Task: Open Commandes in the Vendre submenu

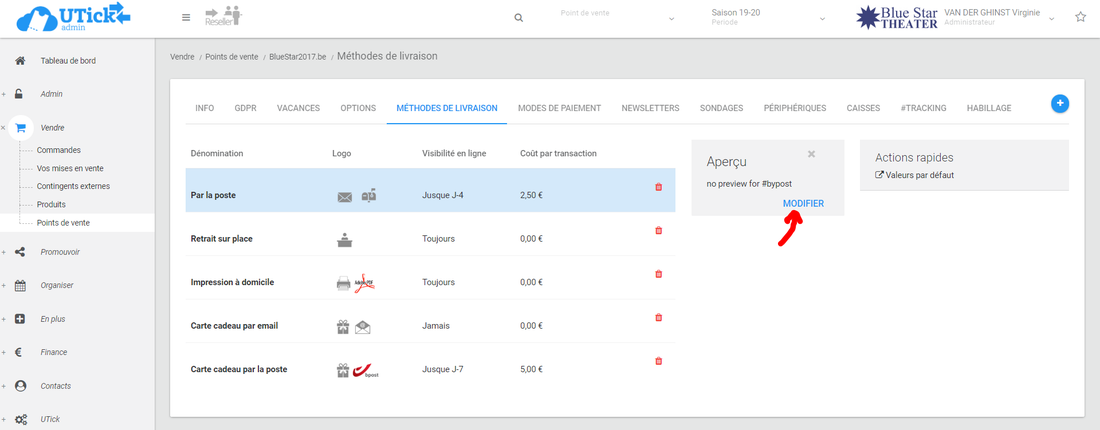Action: point(58,150)
